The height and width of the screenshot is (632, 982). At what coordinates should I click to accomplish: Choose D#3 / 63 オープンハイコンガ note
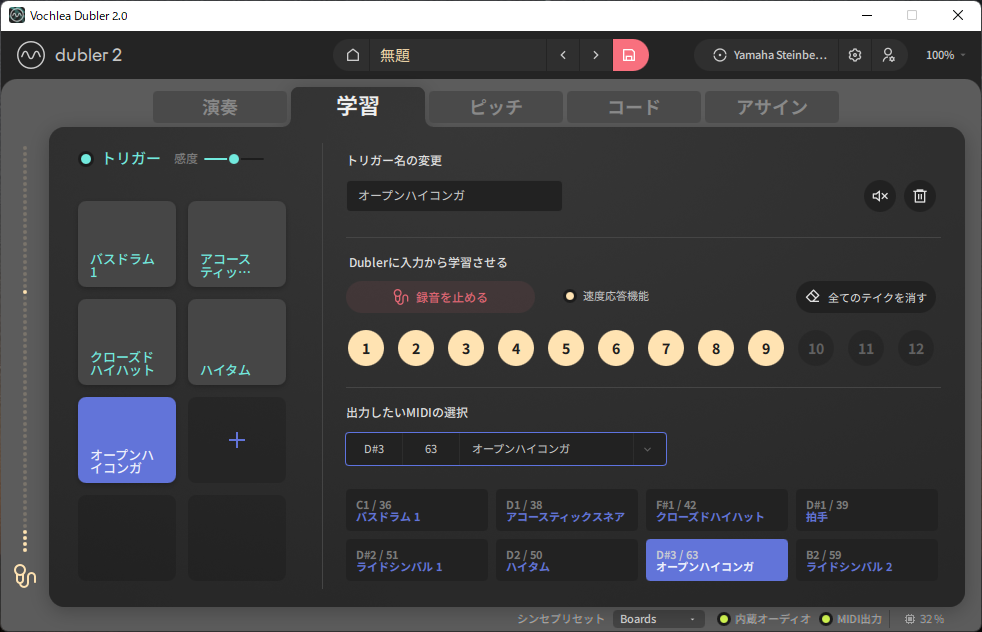(x=717, y=560)
